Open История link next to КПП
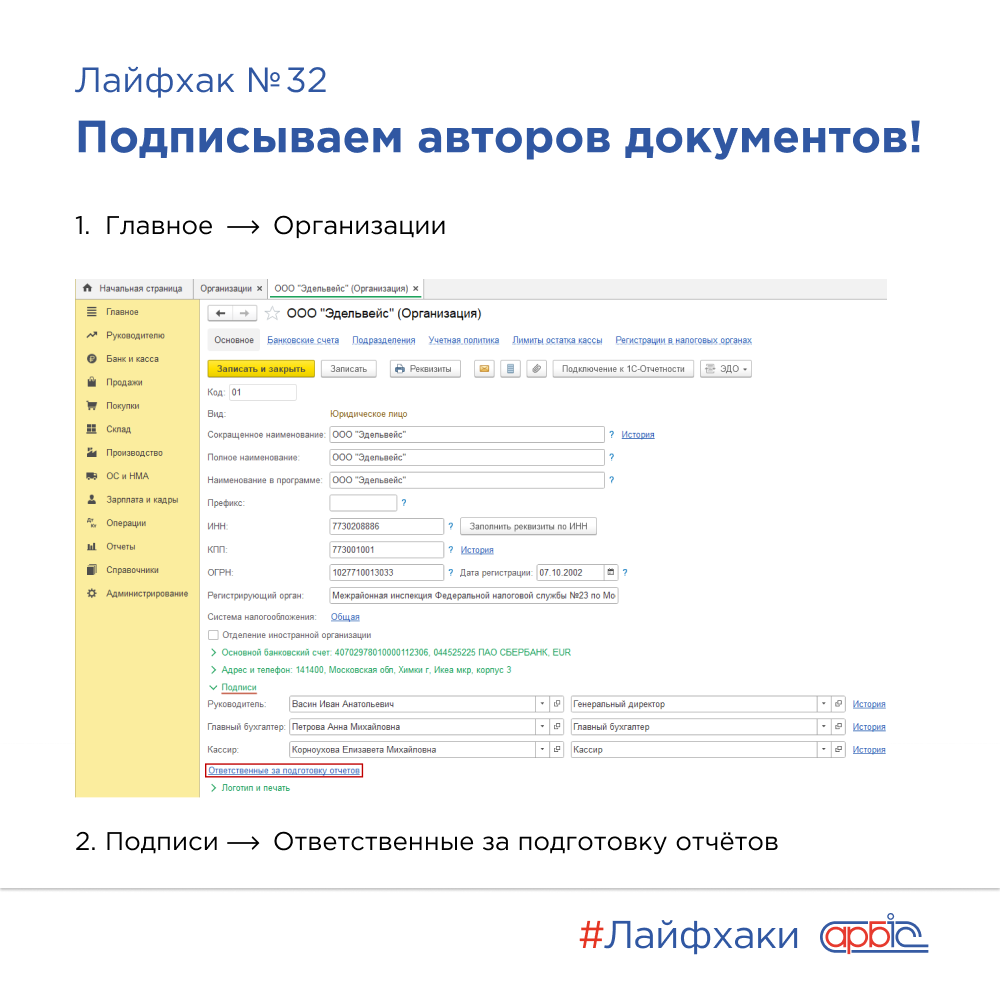The width and height of the screenshot is (1000, 1000). click(477, 550)
